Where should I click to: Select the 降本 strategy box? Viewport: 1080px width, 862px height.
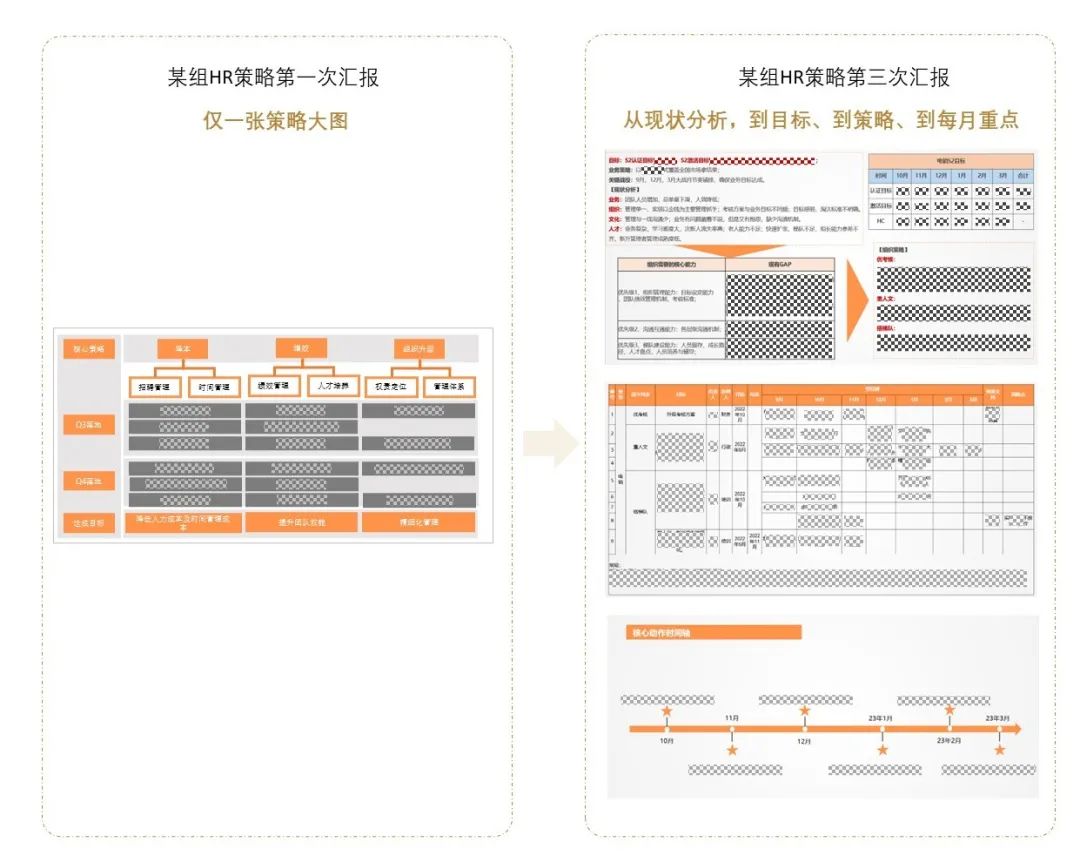point(183,349)
